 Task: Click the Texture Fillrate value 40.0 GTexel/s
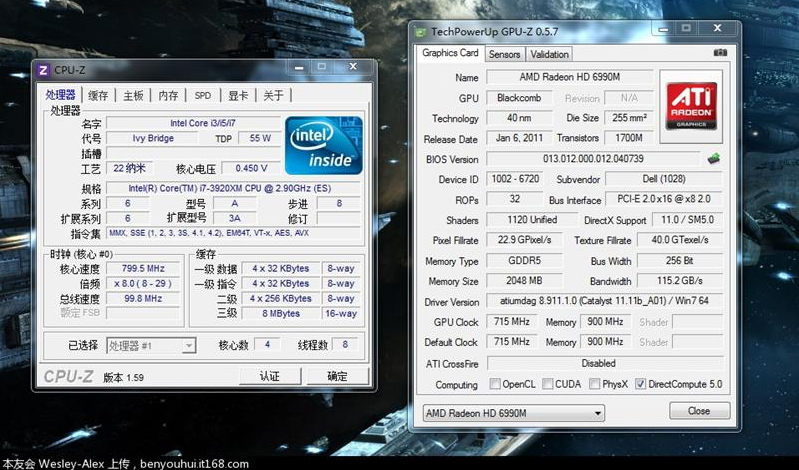(x=680, y=240)
